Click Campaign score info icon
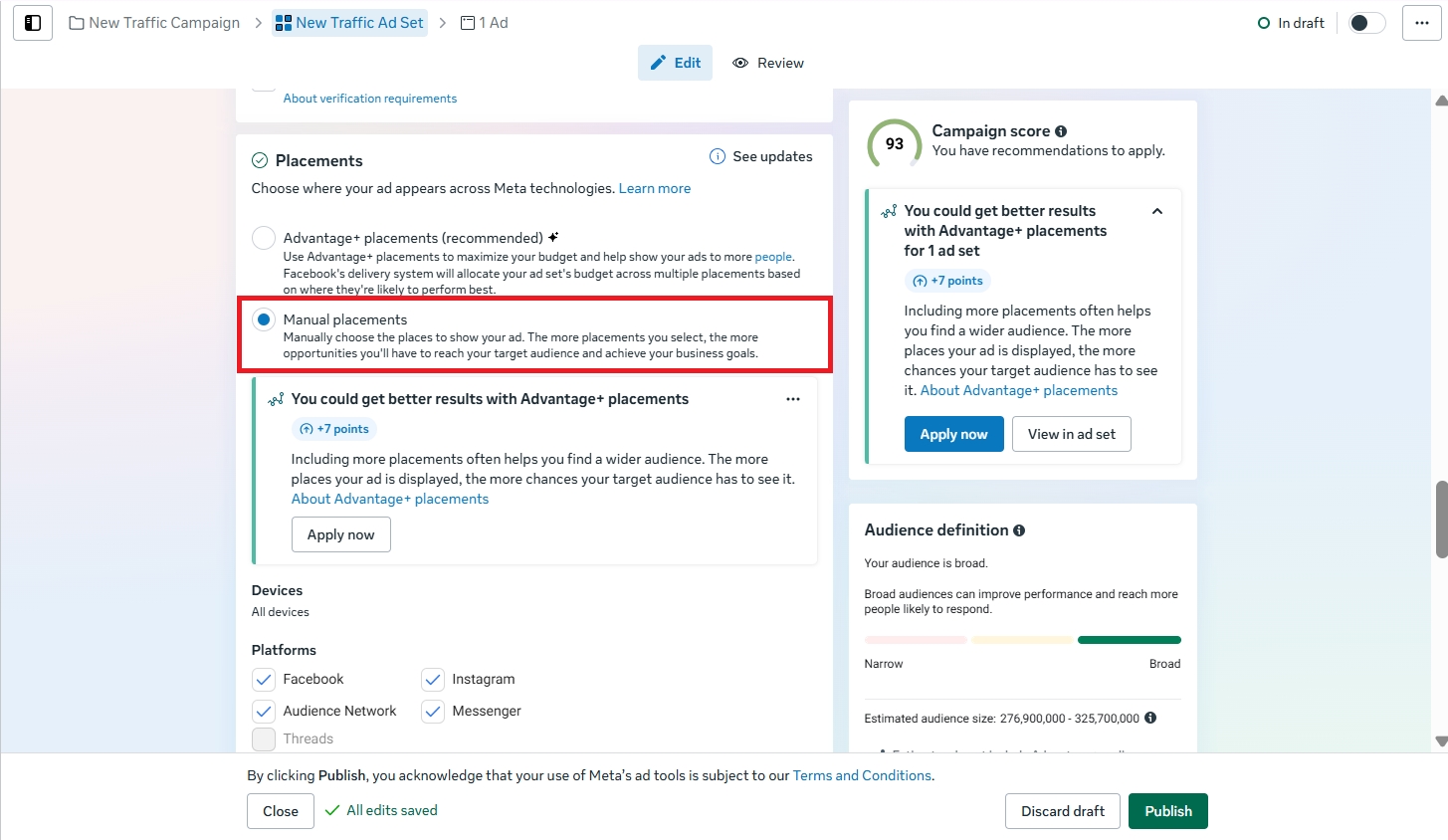Viewport: 1448px width, 840px height. coord(1061,131)
